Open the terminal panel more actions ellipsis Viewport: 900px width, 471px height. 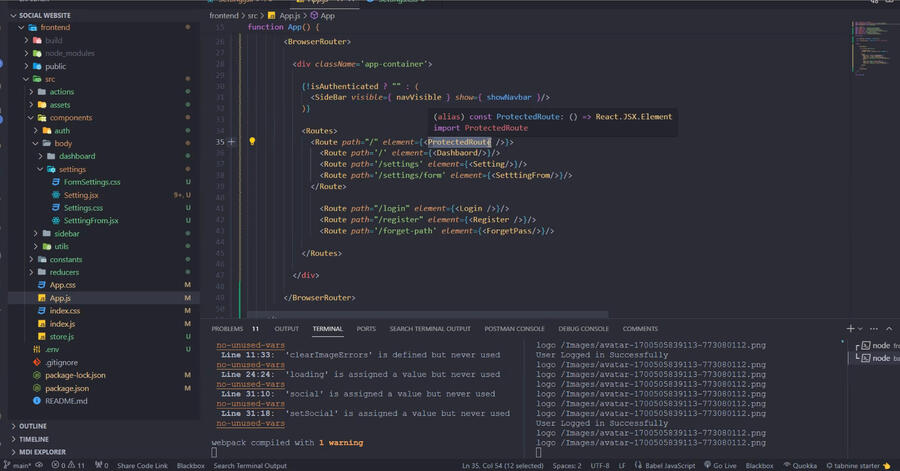[x=874, y=328]
